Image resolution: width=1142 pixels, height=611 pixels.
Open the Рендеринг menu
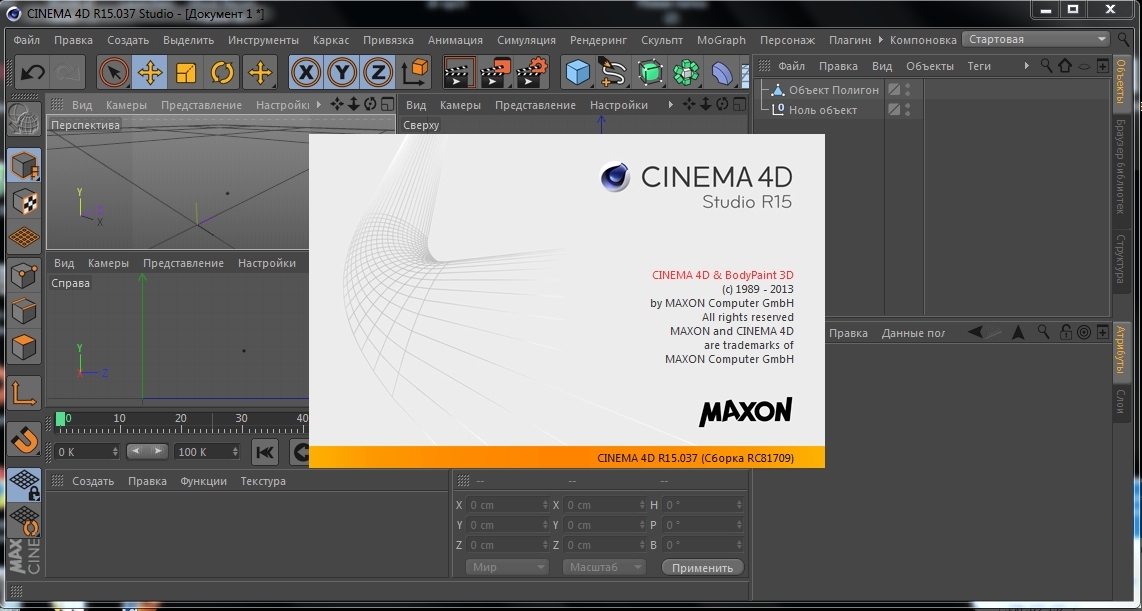point(598,40)
